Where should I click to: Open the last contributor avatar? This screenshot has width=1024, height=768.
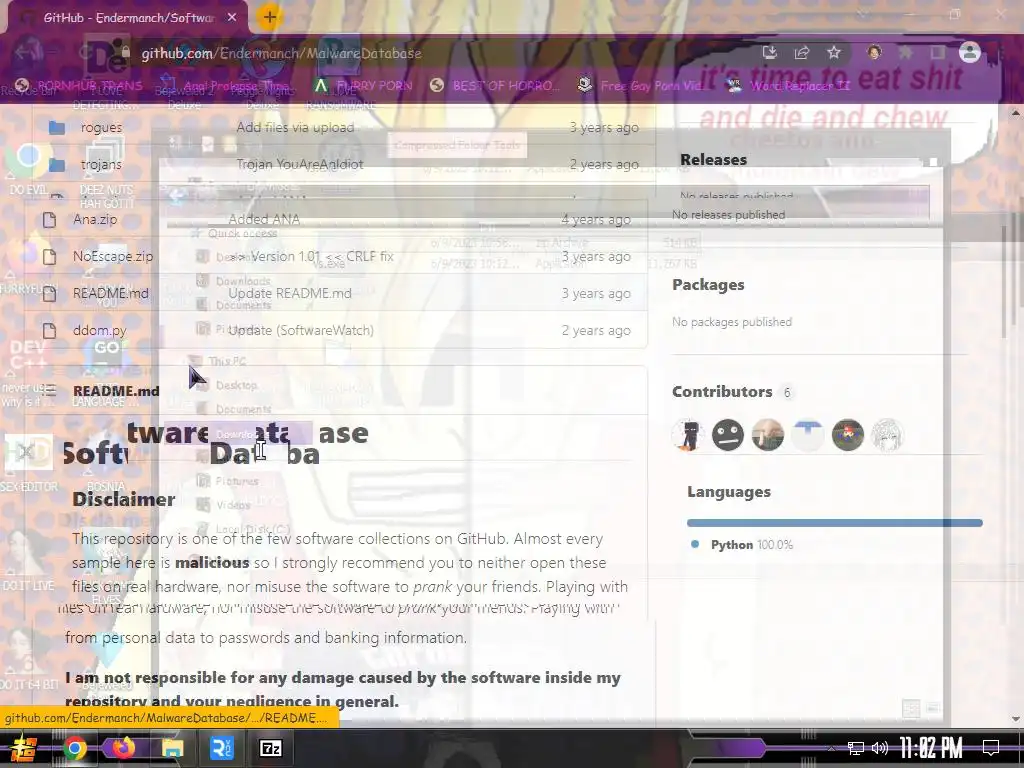[888, 435]
